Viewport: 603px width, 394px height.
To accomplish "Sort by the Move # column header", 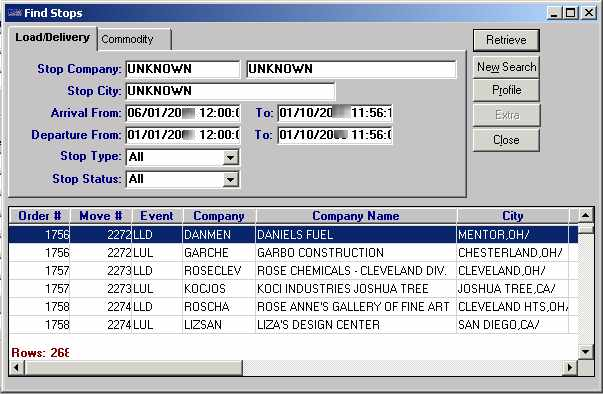I will tap(101, 216).
